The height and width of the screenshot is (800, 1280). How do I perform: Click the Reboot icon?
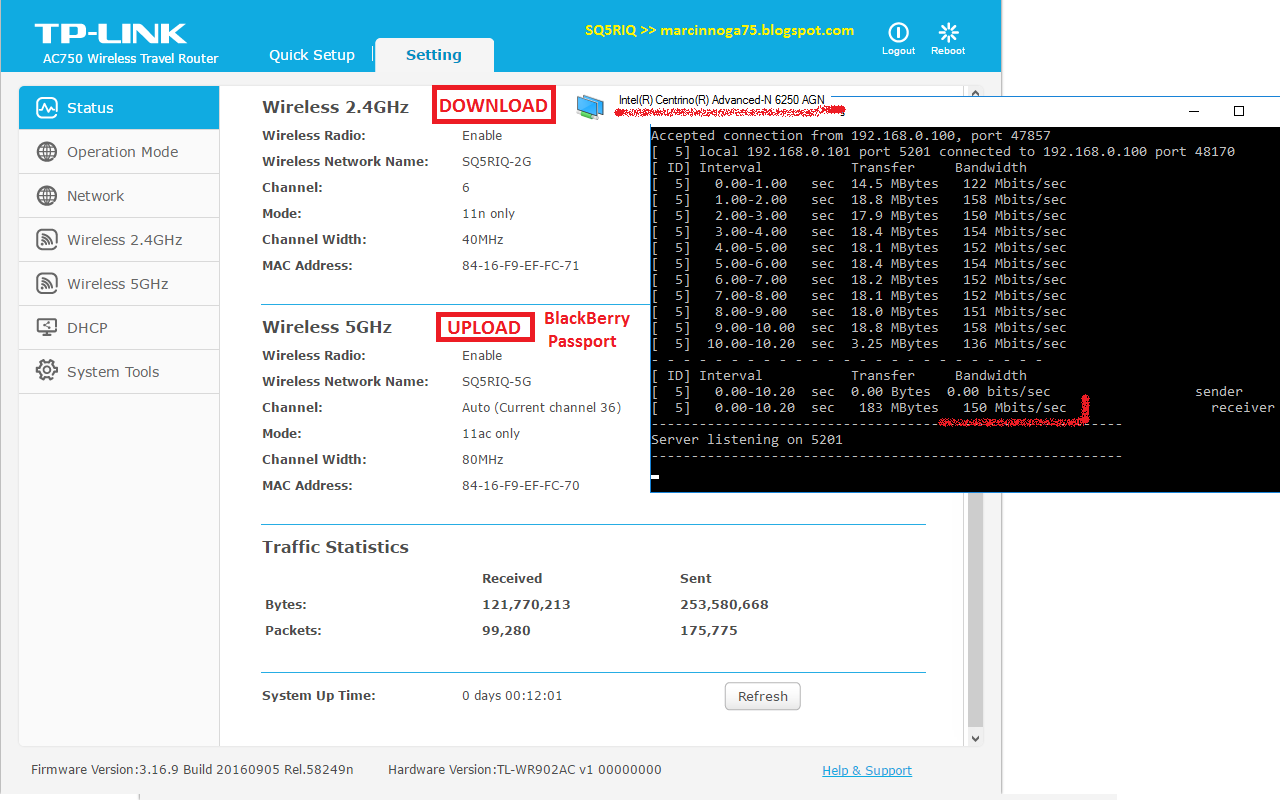tap(948, 32)
